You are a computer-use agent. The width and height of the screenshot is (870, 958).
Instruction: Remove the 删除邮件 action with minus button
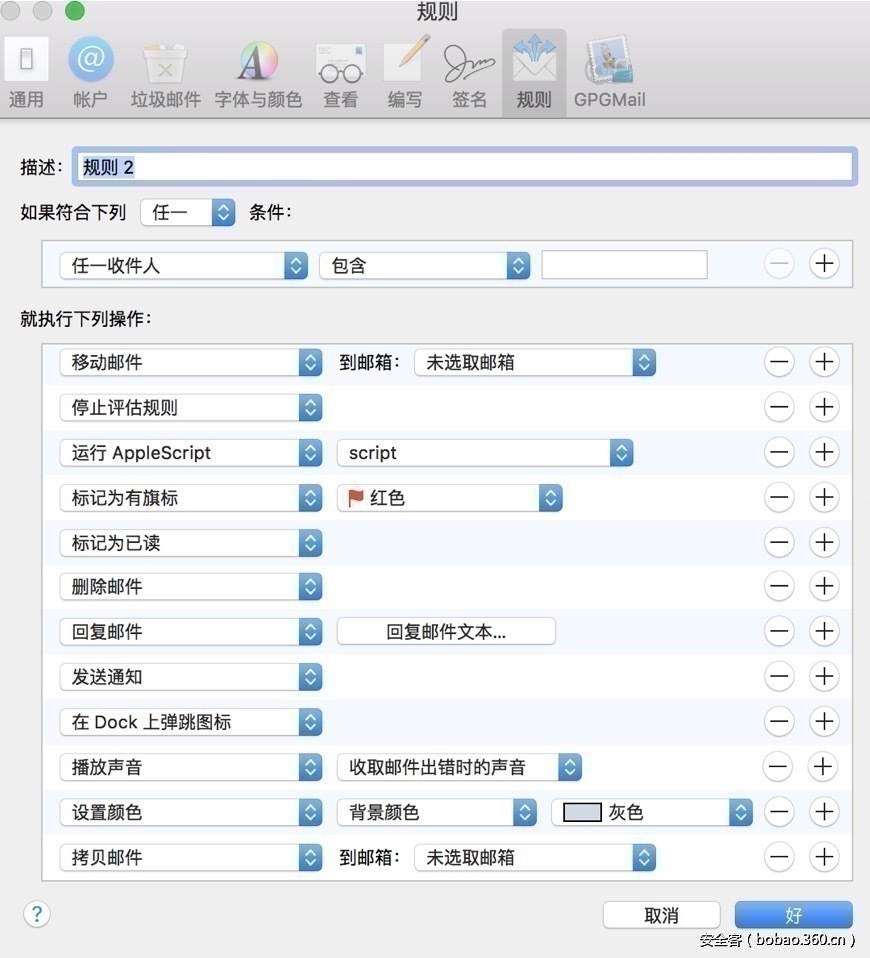[779, 586]
